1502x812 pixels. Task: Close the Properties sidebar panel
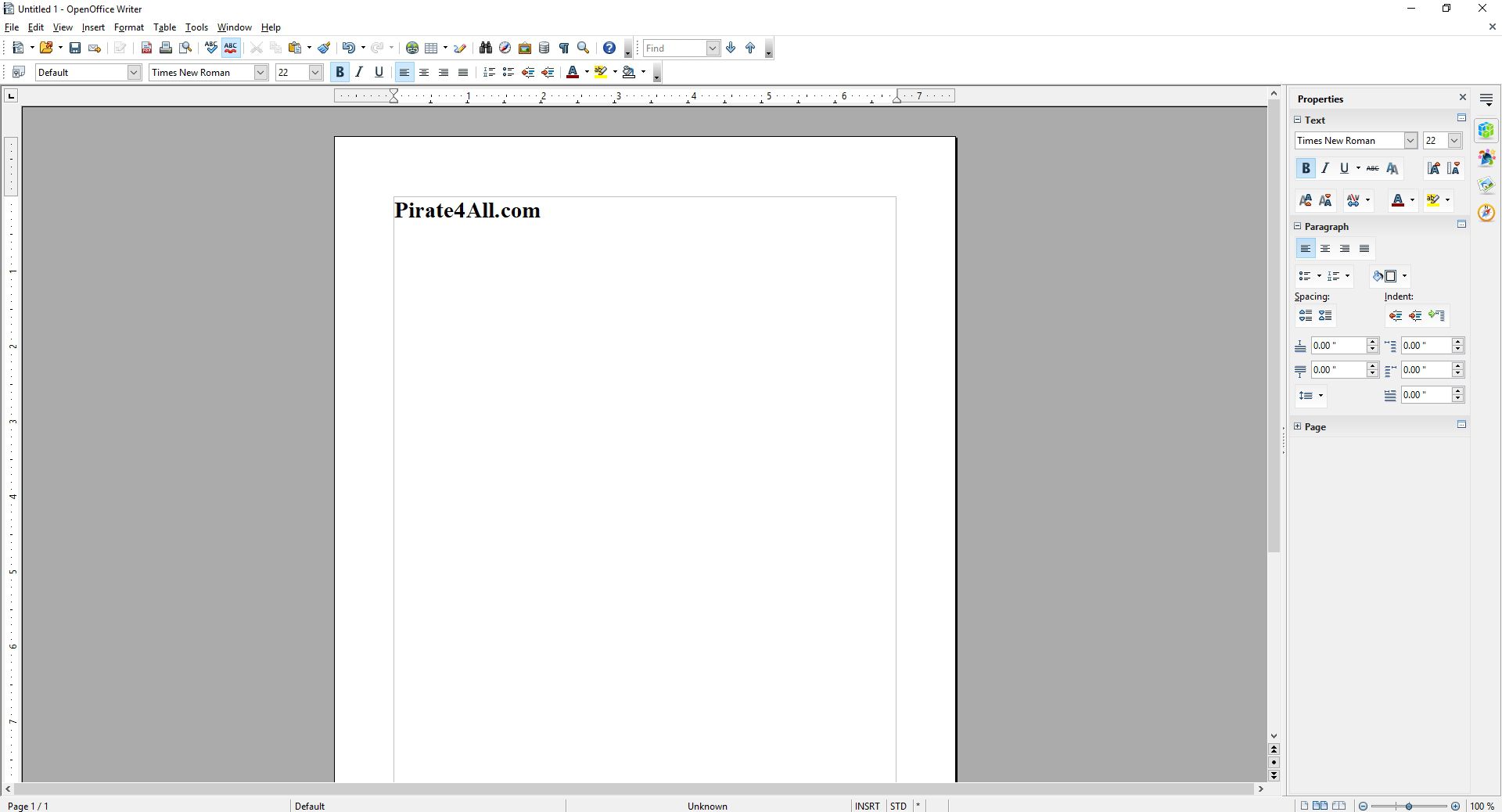coord(1463,98)
